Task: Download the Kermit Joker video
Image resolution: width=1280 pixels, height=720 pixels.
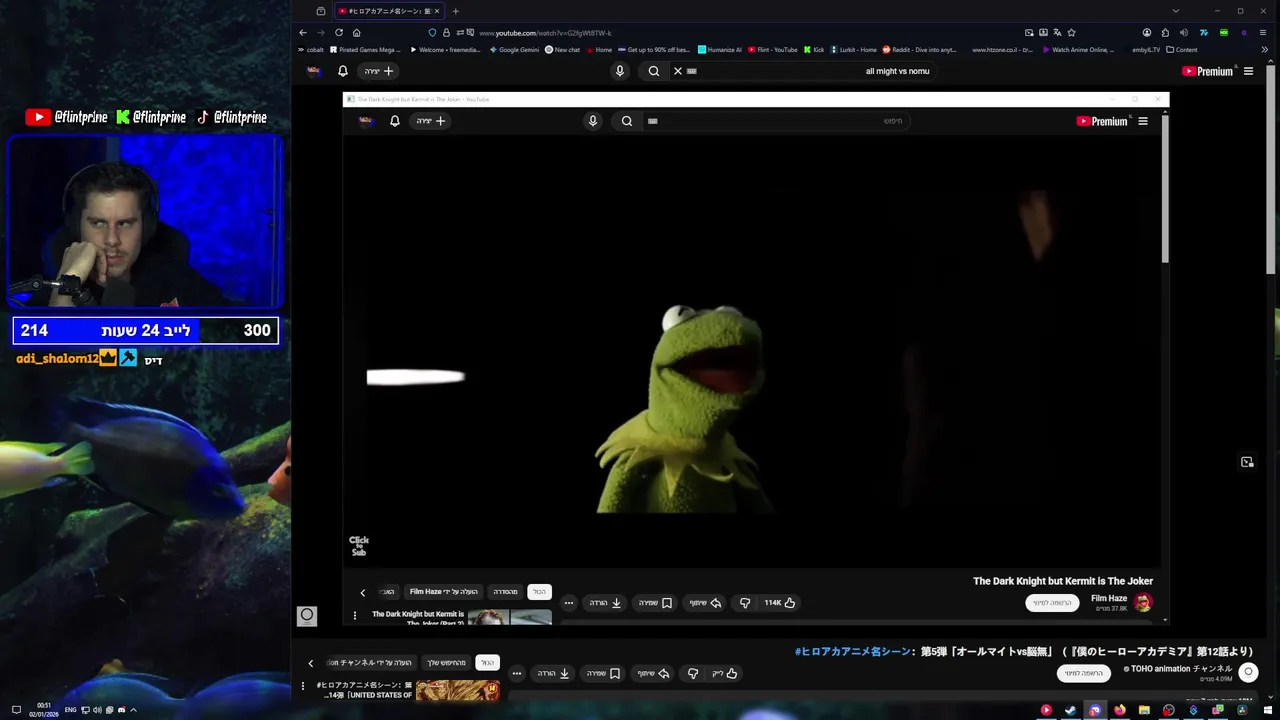Action: (x=605, y=603)
